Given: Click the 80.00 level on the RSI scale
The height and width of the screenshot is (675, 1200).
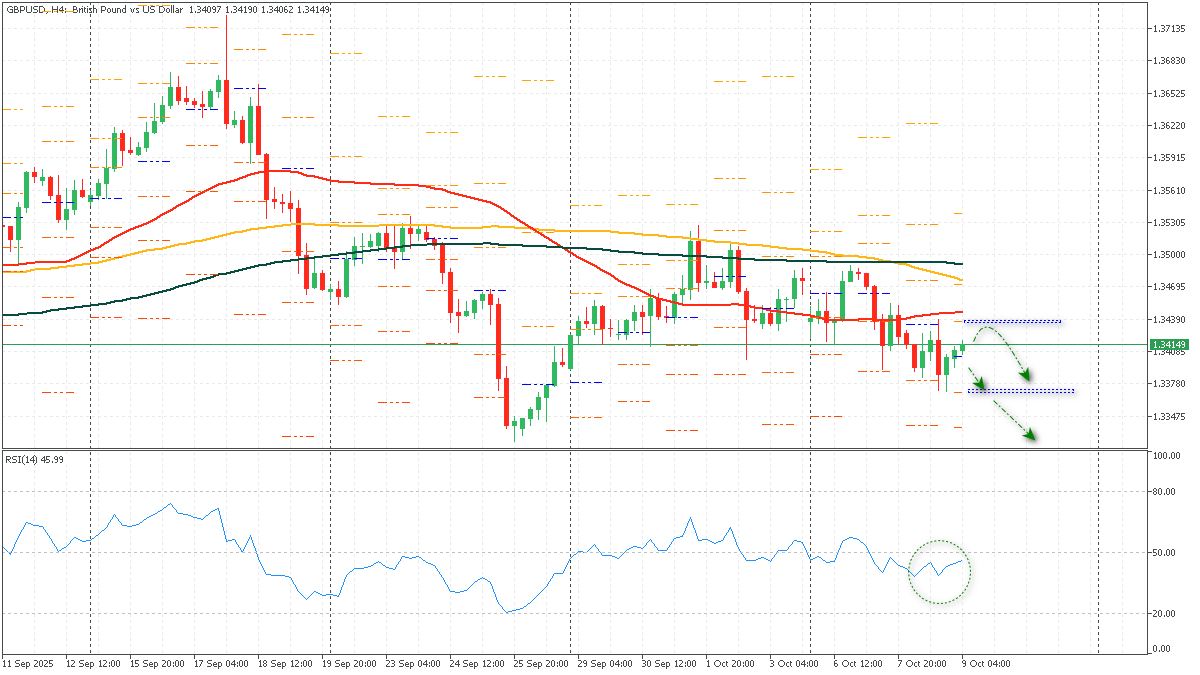Looking at the screenshot, I should pos(1163,491).
